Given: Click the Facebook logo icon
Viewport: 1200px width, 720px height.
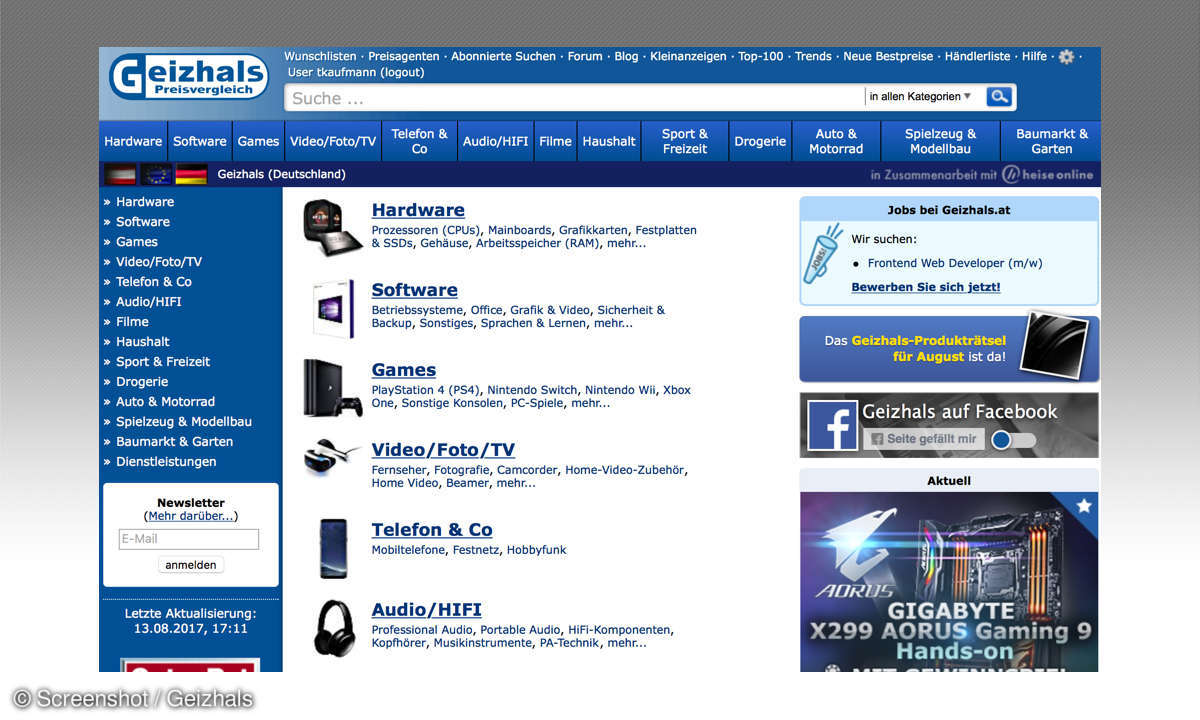Looking at the screenshot, I should (x=833, y=425).
